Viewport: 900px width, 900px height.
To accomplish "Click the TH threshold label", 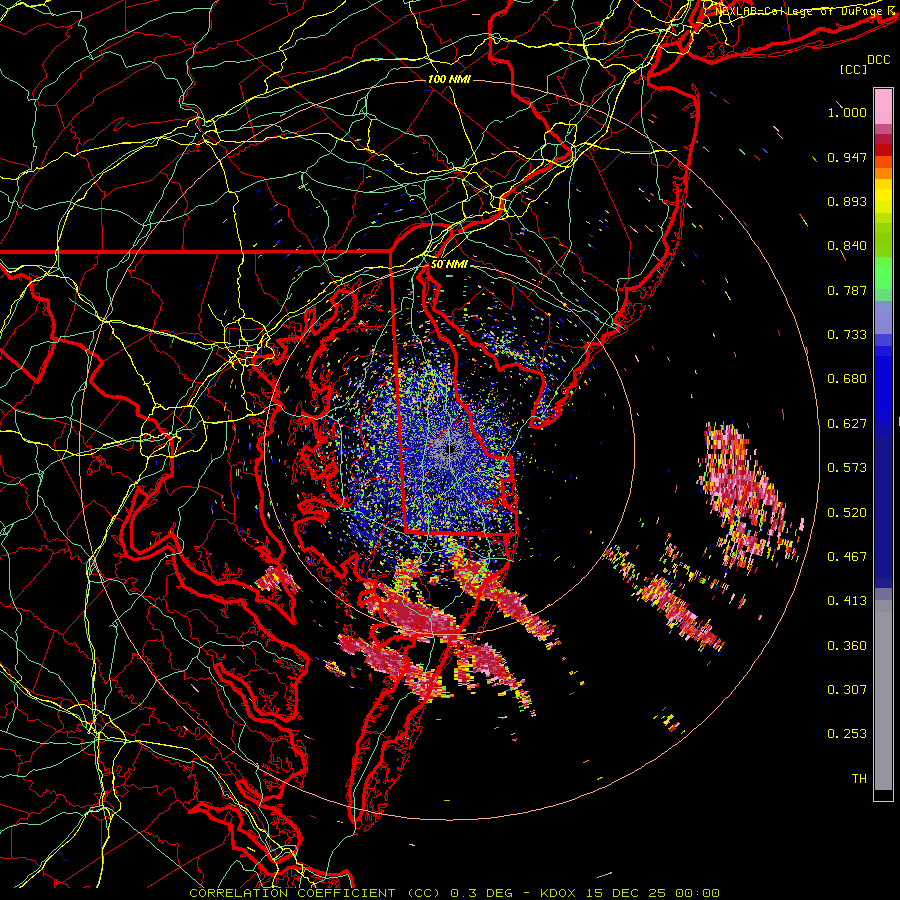I will (859, 779).
